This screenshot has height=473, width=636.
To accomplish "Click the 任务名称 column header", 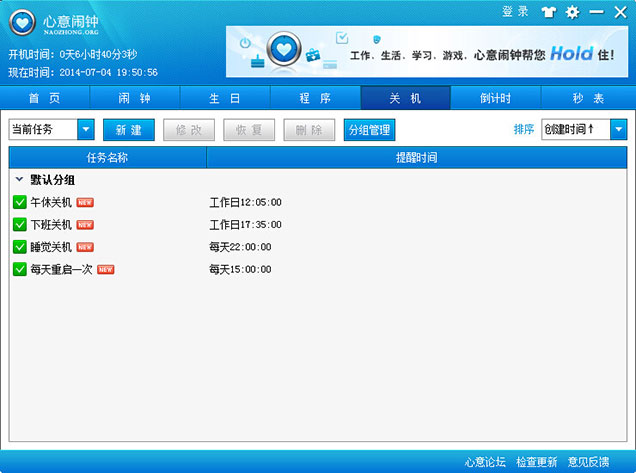I will (x=107, y=157).
